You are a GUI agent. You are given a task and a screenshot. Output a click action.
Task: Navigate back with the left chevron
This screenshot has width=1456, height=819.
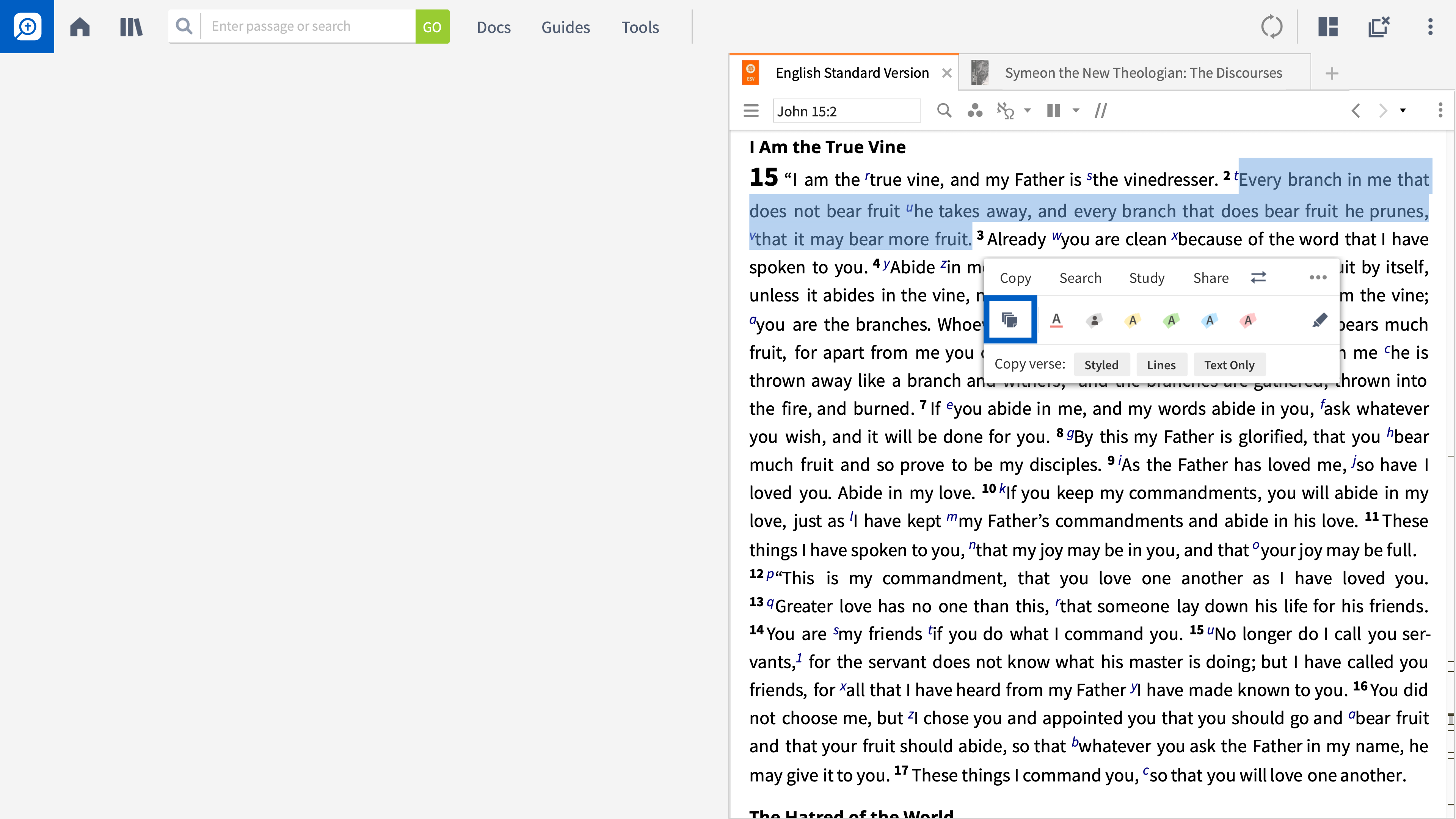(x=1356, y=111)
